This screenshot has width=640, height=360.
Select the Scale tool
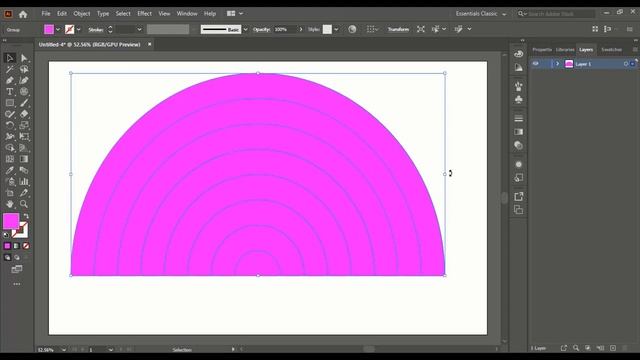[24, 125]
